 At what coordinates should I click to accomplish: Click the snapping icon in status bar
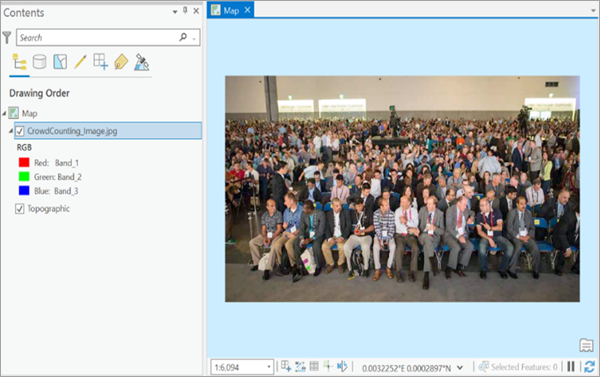286,366
